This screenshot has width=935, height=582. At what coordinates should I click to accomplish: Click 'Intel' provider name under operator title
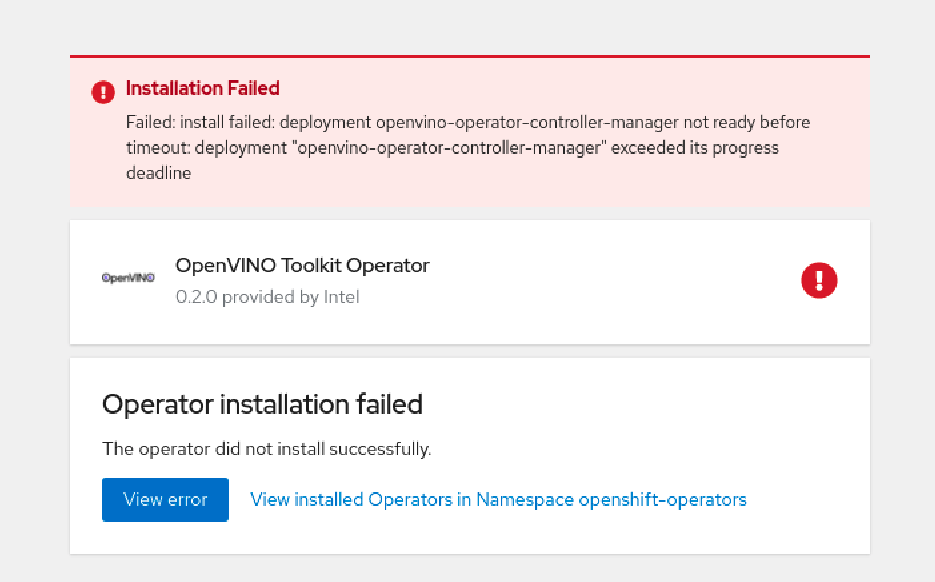[x=341, y=297]
